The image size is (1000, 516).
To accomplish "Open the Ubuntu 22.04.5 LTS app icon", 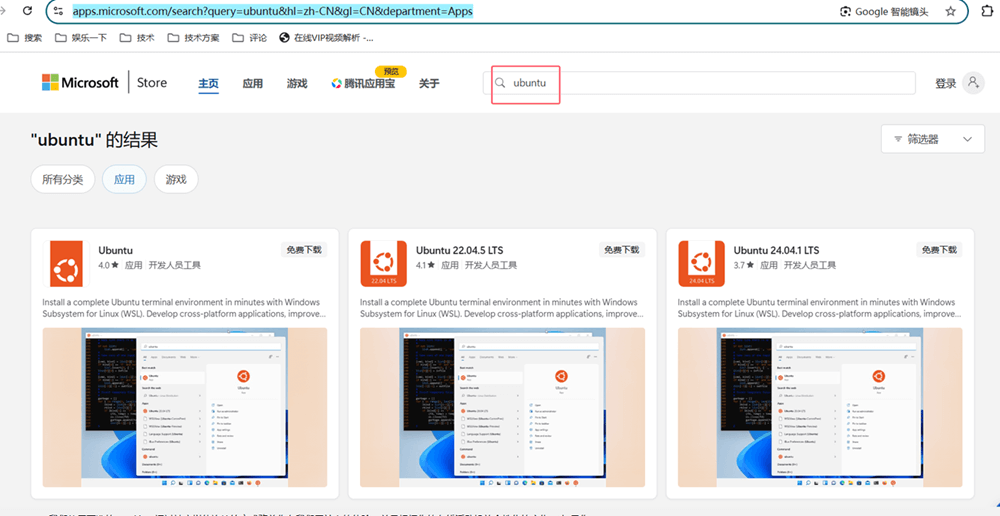I will click(384, 263).
